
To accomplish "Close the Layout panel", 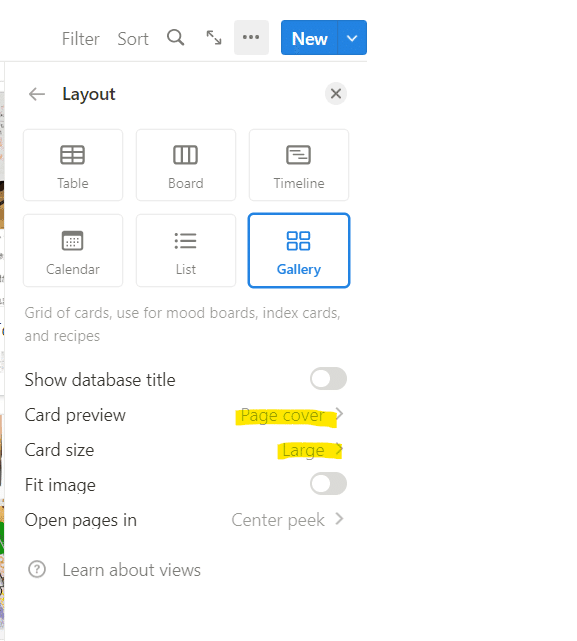I will tap(336, 94).
